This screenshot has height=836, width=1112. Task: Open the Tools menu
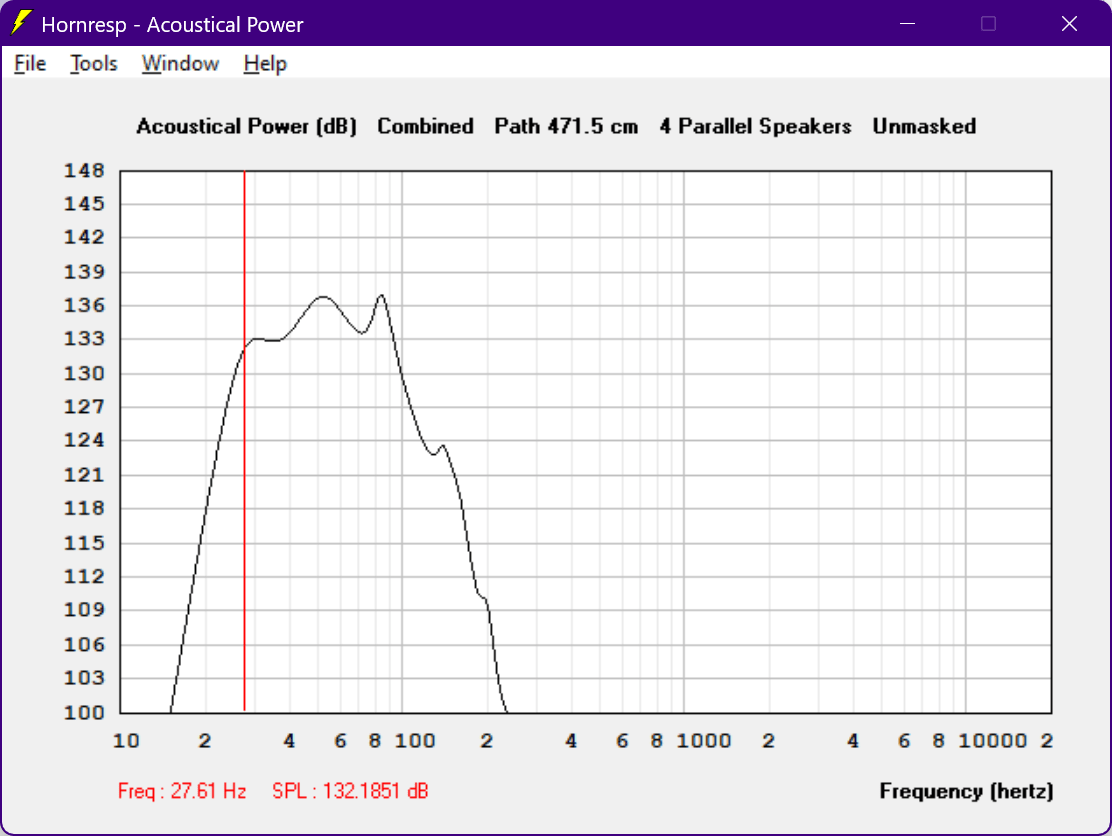(94, 64)
